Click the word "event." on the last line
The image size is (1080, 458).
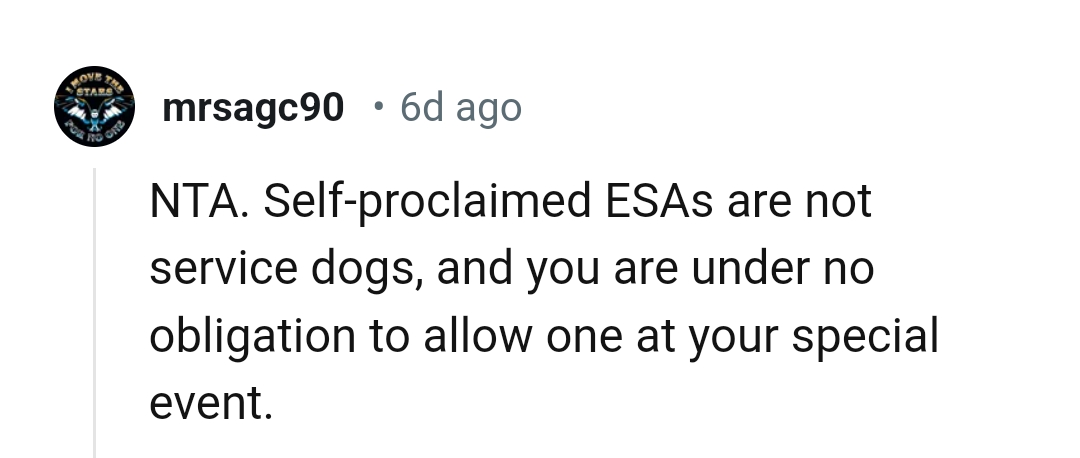[210, 404]
